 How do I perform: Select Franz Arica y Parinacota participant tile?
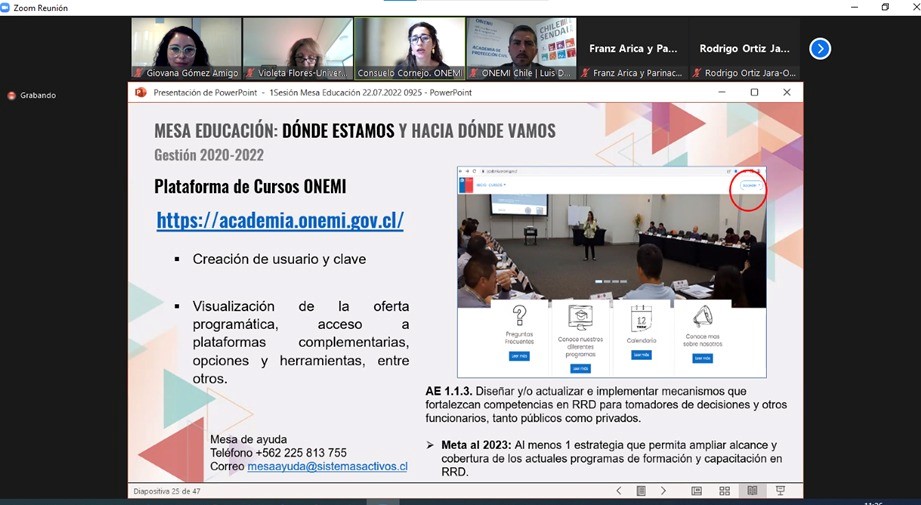633,48
